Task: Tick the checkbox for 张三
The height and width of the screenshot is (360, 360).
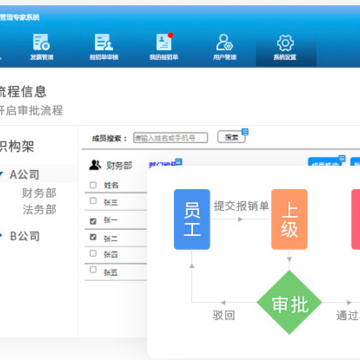Action: [93, 201]
